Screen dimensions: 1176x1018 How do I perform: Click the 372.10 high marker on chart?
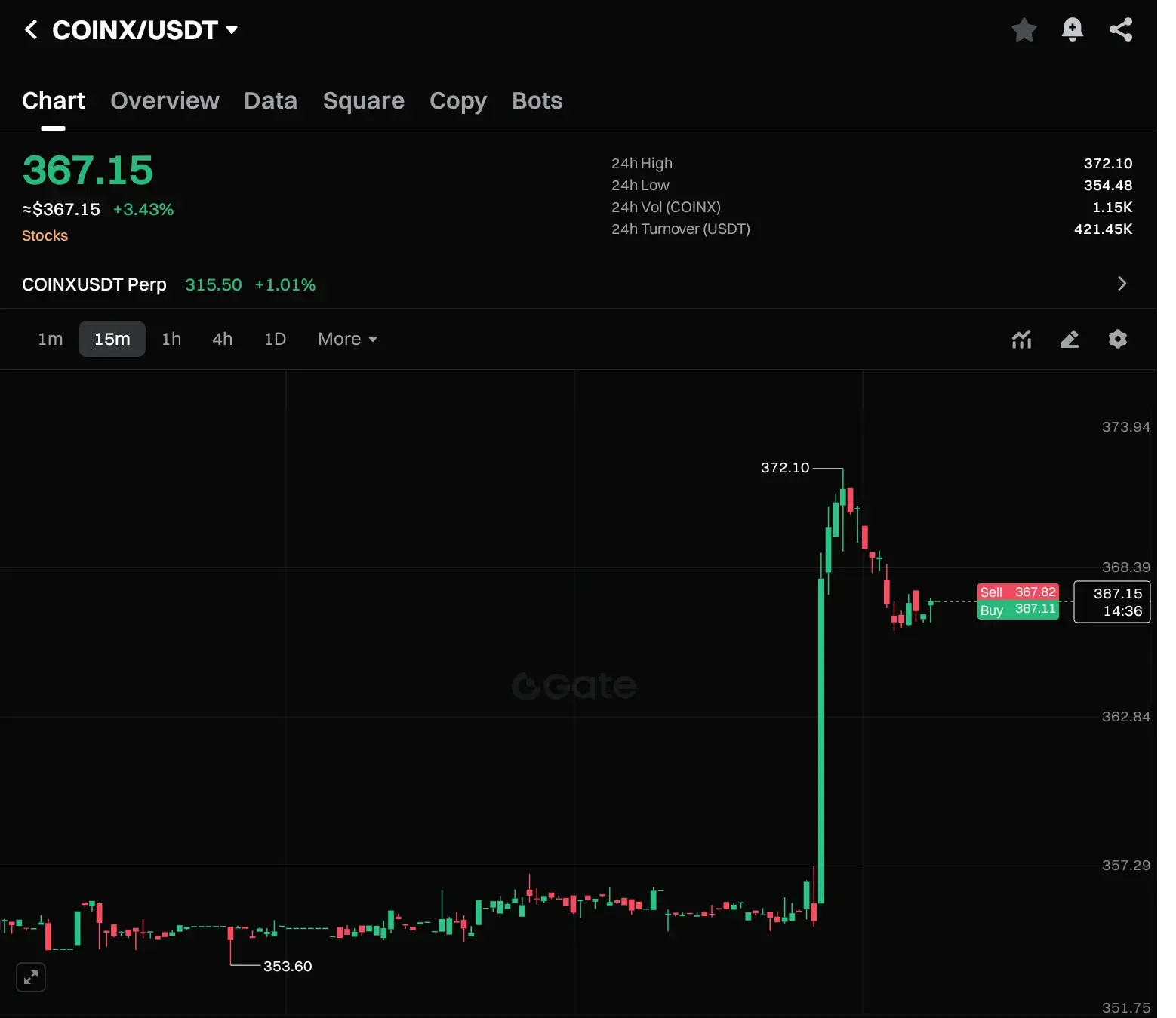coord(785,468)
